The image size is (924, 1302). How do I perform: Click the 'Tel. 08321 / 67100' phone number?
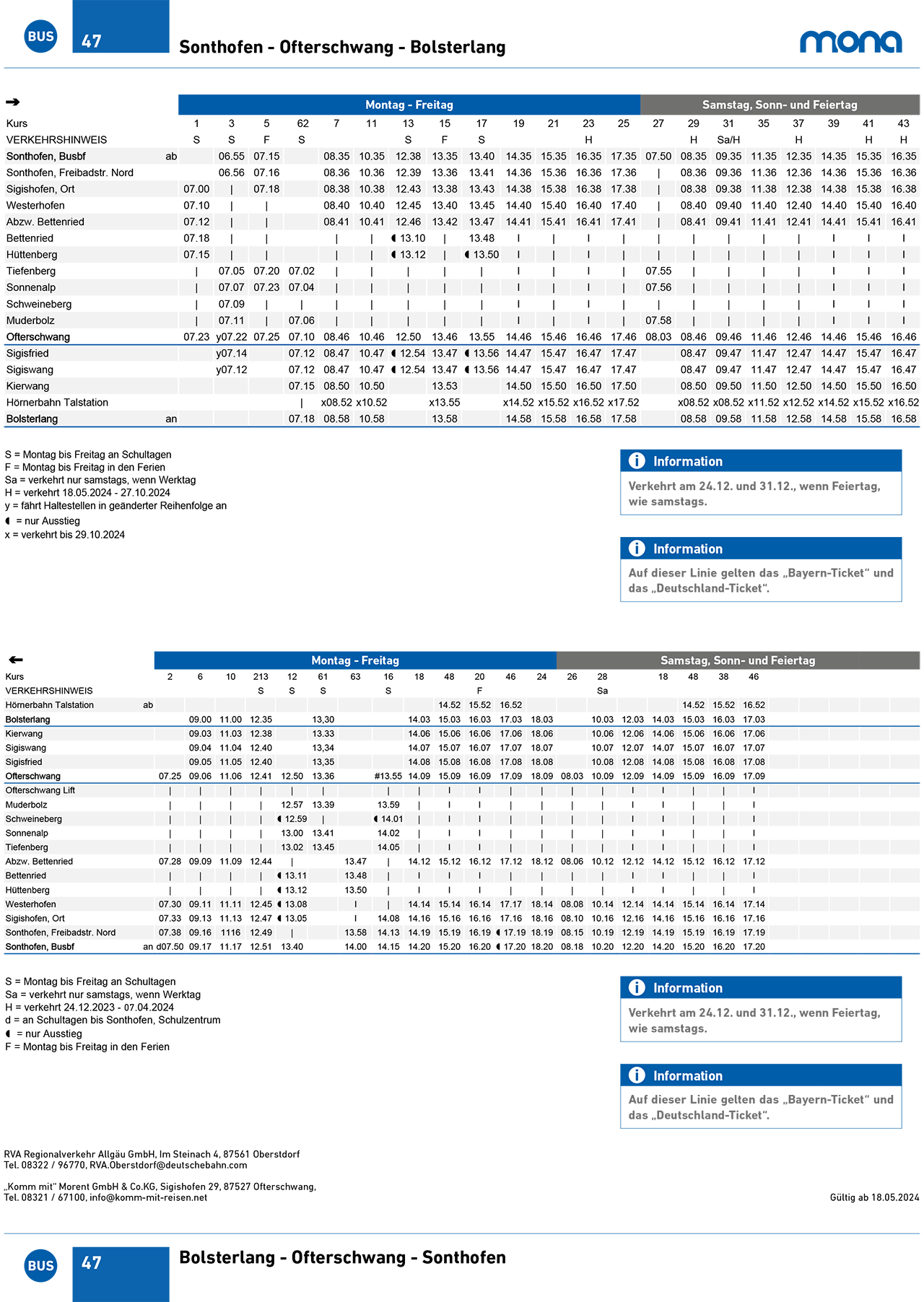point(44,1197)
